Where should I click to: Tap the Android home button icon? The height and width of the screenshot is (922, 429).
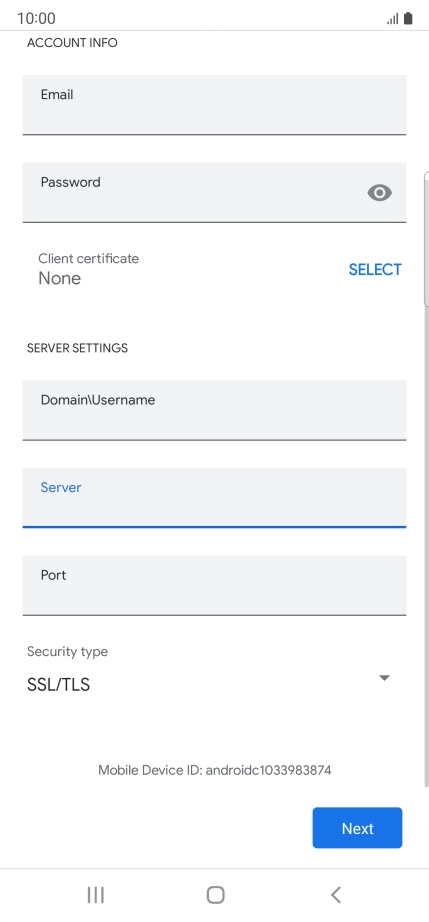pyautogui.click(x=216, y=894)
